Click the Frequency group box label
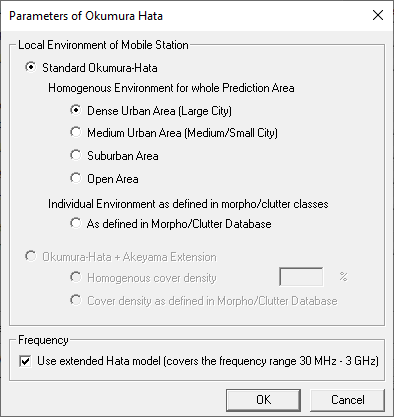Screen dimensions: 394x417 43,340
